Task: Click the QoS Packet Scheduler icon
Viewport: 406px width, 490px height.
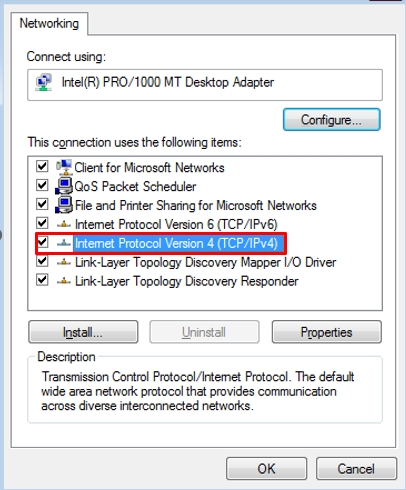Action: tap(64, 186)
